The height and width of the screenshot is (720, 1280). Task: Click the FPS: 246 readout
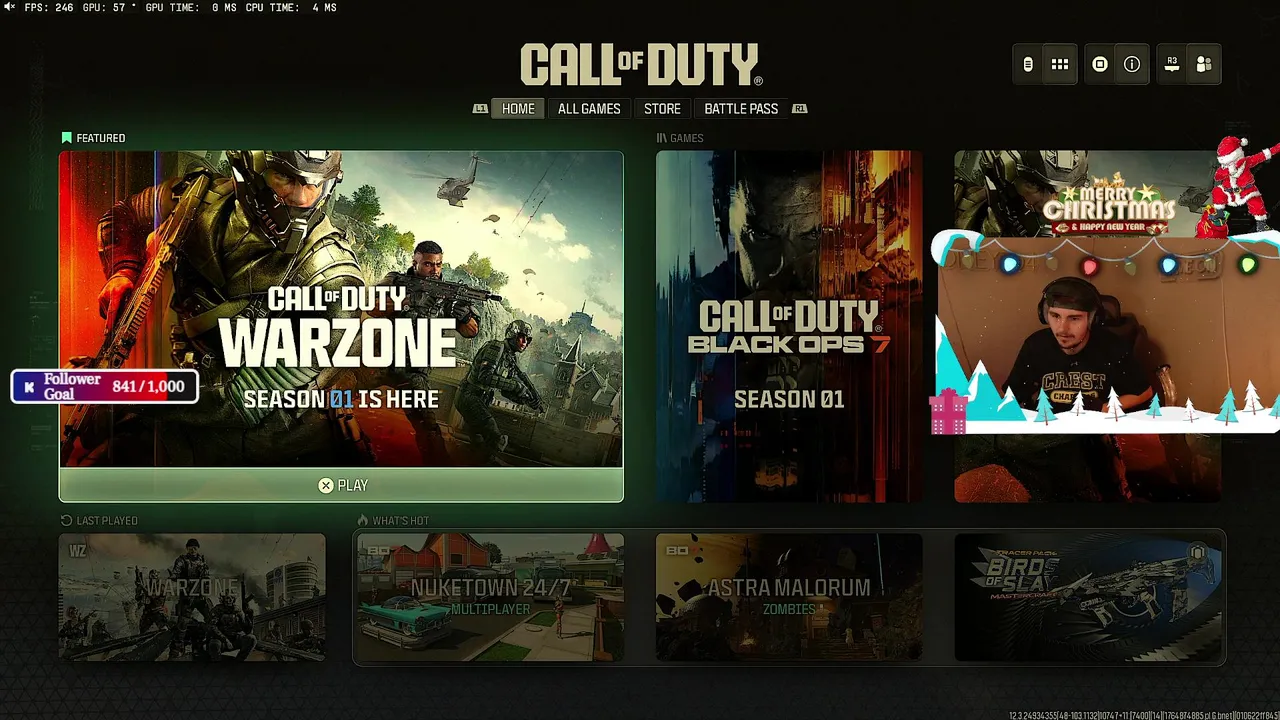click(x=48, y=8)
